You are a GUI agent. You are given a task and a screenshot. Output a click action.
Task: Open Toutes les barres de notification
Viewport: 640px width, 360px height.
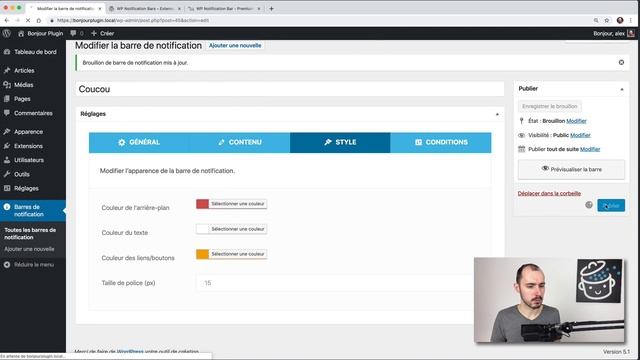tap(30, 233)
